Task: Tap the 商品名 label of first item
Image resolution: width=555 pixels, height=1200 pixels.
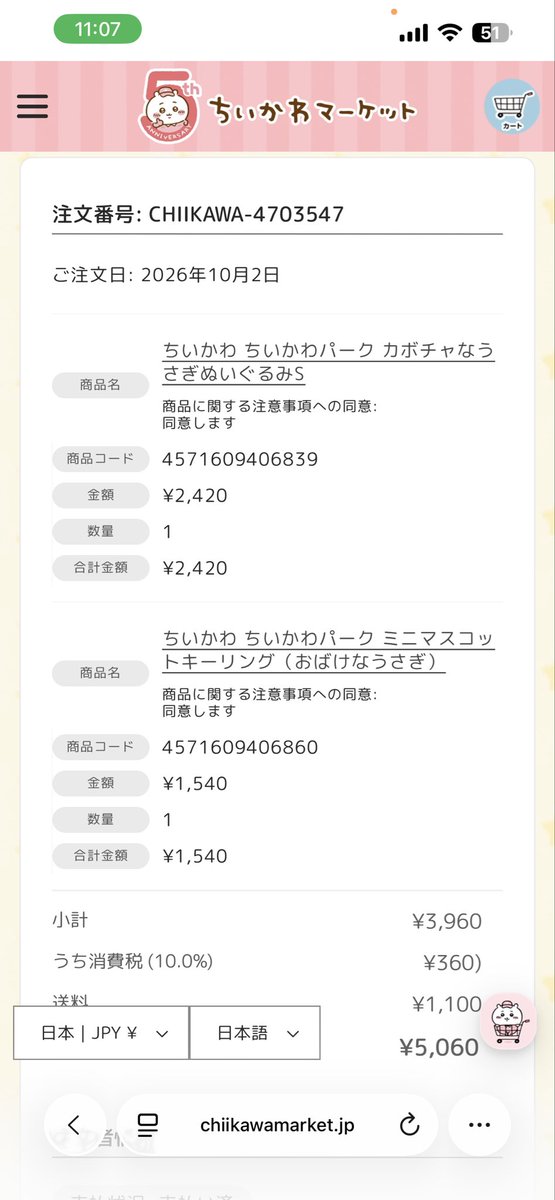Action: 100,383
